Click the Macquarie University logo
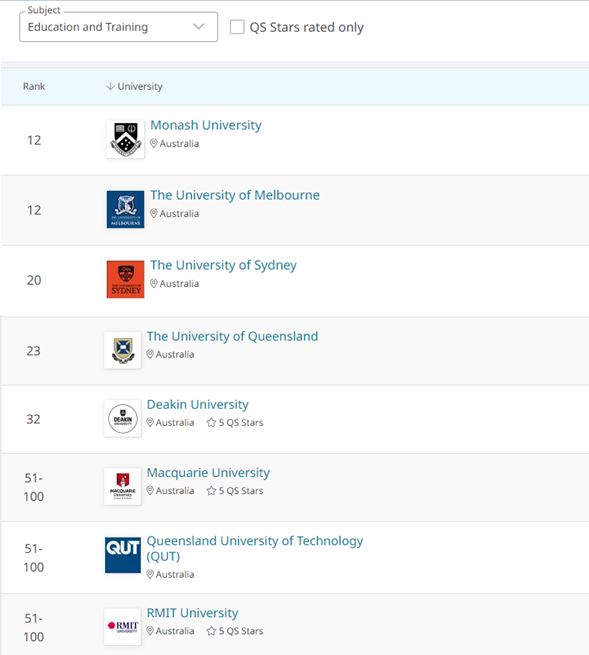Viewport: 589px width, 655px height. (122, 487)
